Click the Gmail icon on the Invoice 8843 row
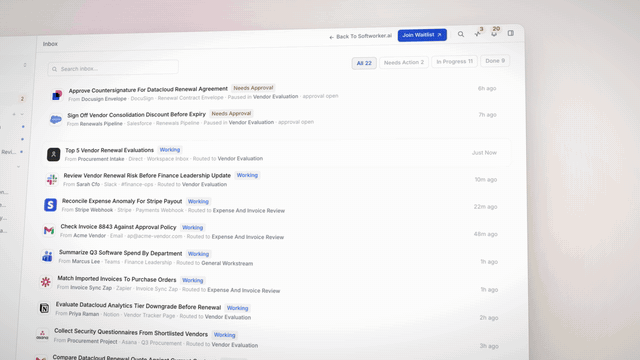The height and width of the screenshot is (360, 640). [x=49, y=231]
